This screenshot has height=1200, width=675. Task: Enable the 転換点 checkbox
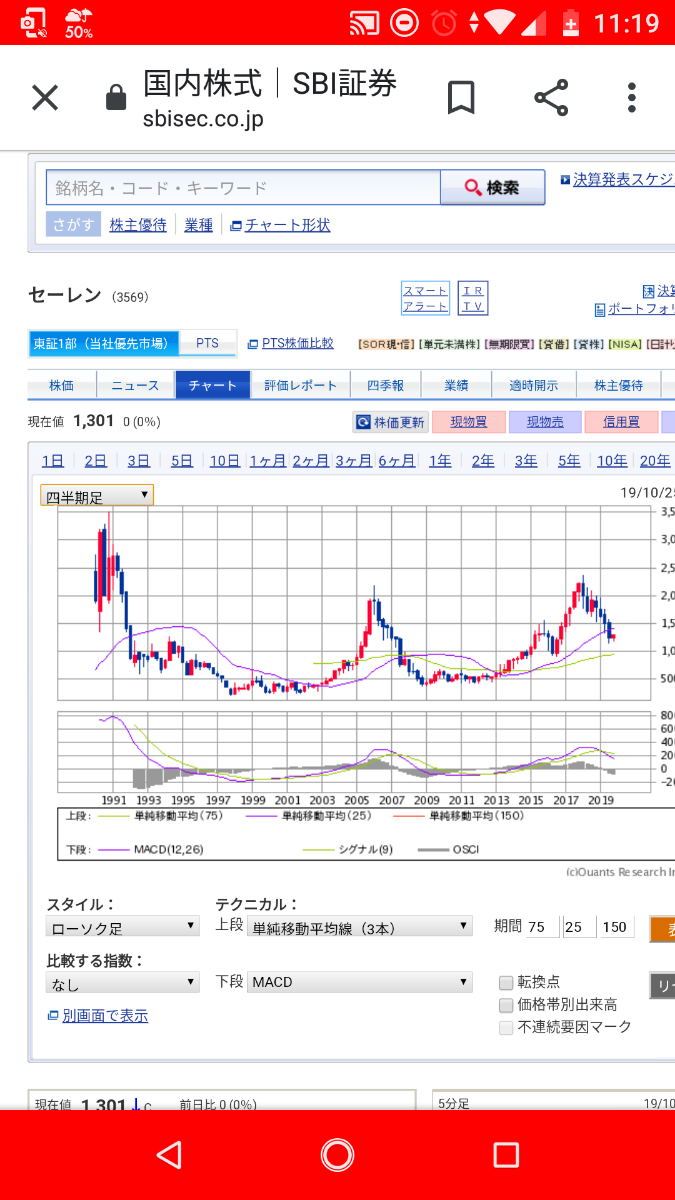click(507, 982)
